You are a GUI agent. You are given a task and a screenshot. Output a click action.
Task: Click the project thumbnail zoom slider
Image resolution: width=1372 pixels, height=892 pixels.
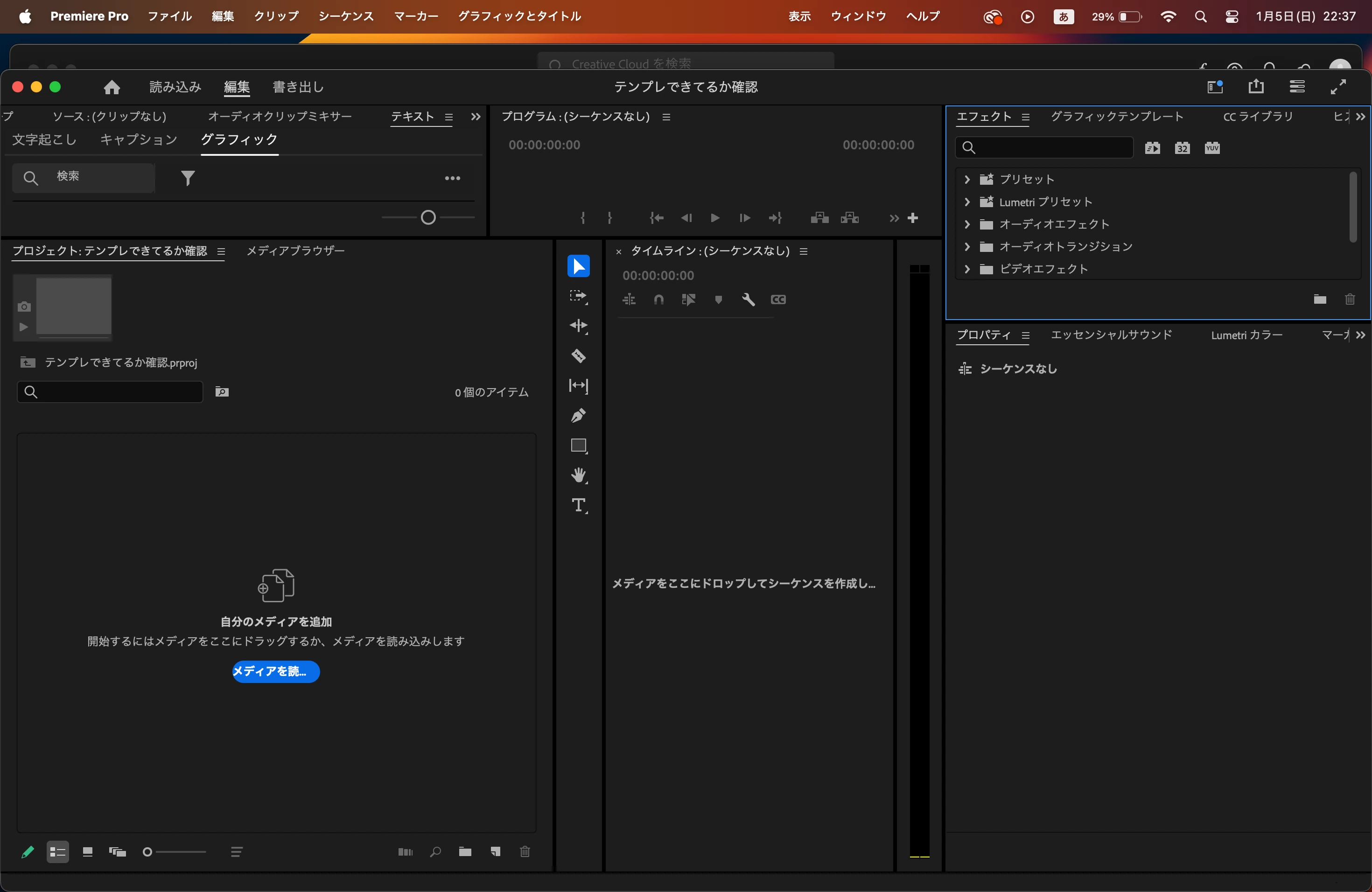[173, 852]
